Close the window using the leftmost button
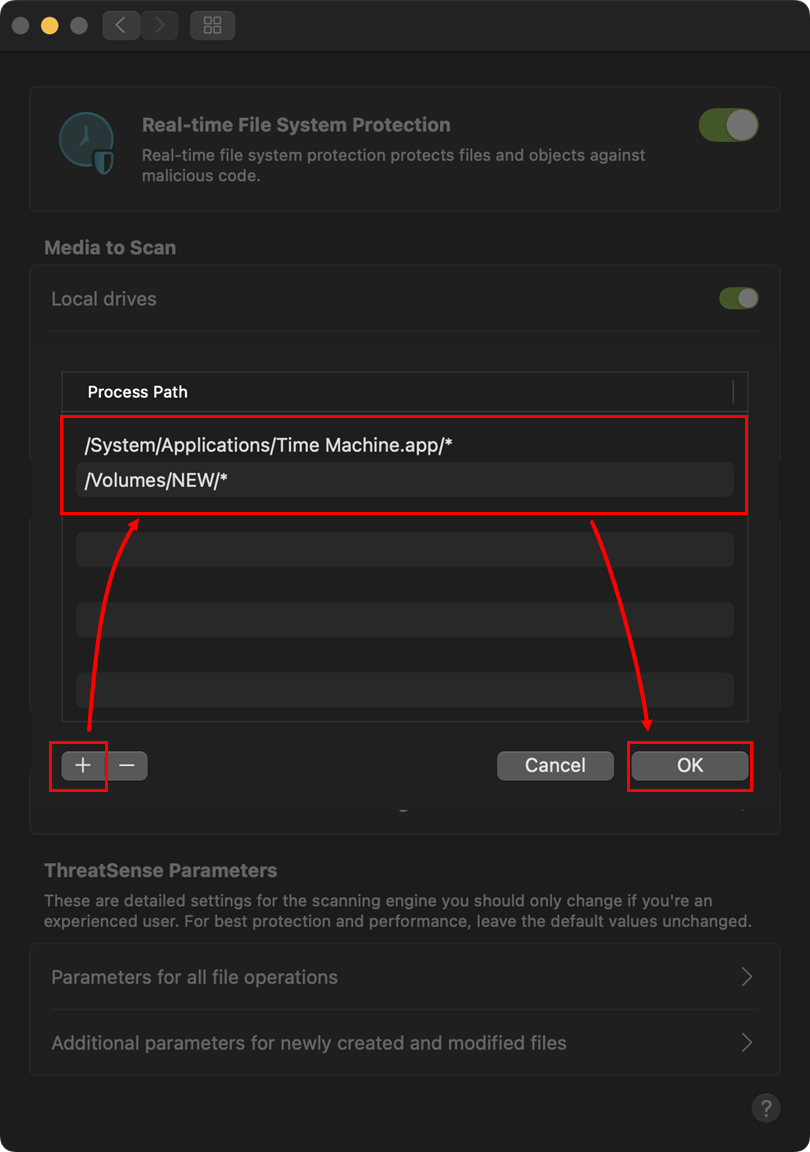810x1152 pixels. click(20, 26)
